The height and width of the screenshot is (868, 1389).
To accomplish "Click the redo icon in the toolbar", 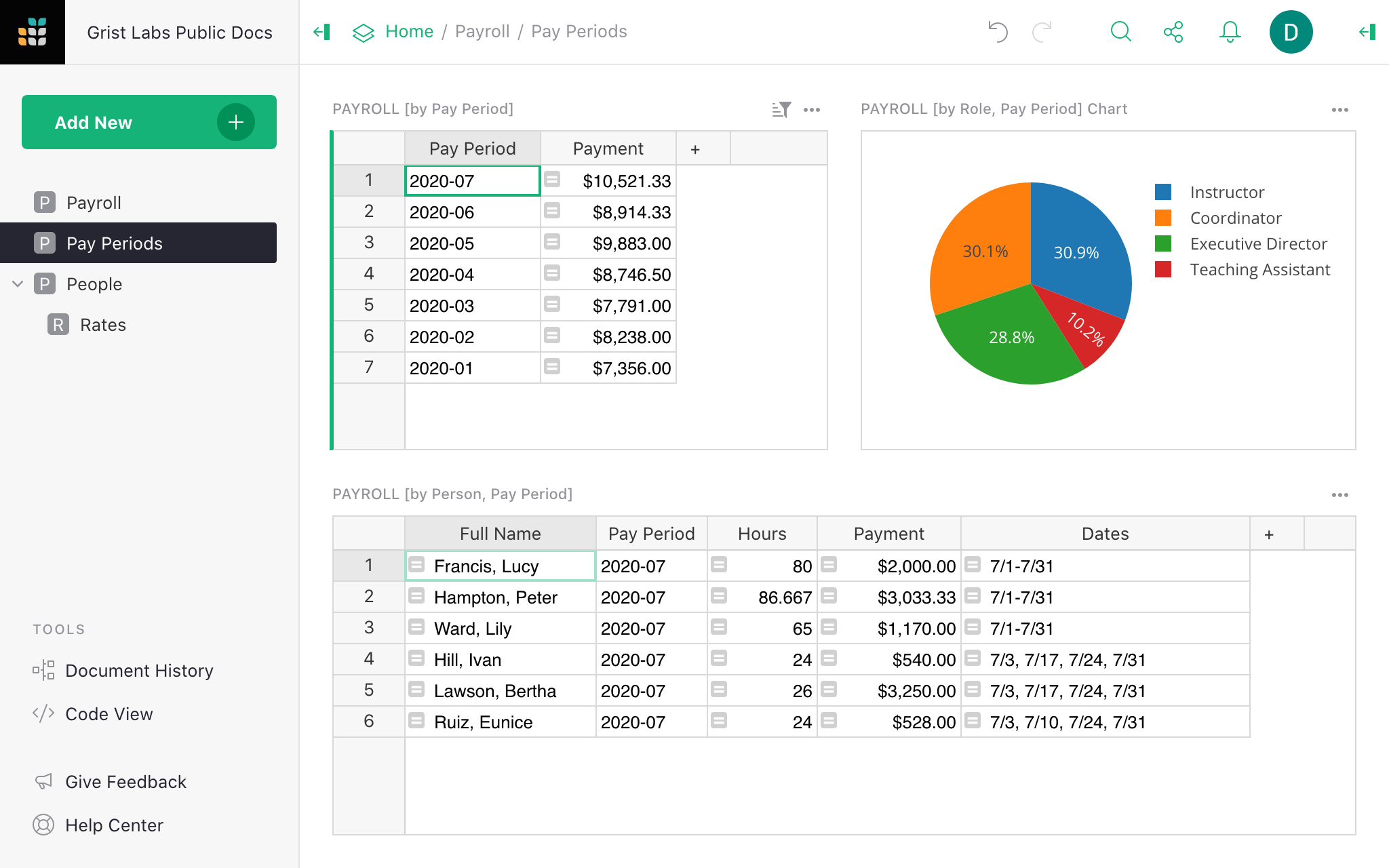I will (1043, 32).
